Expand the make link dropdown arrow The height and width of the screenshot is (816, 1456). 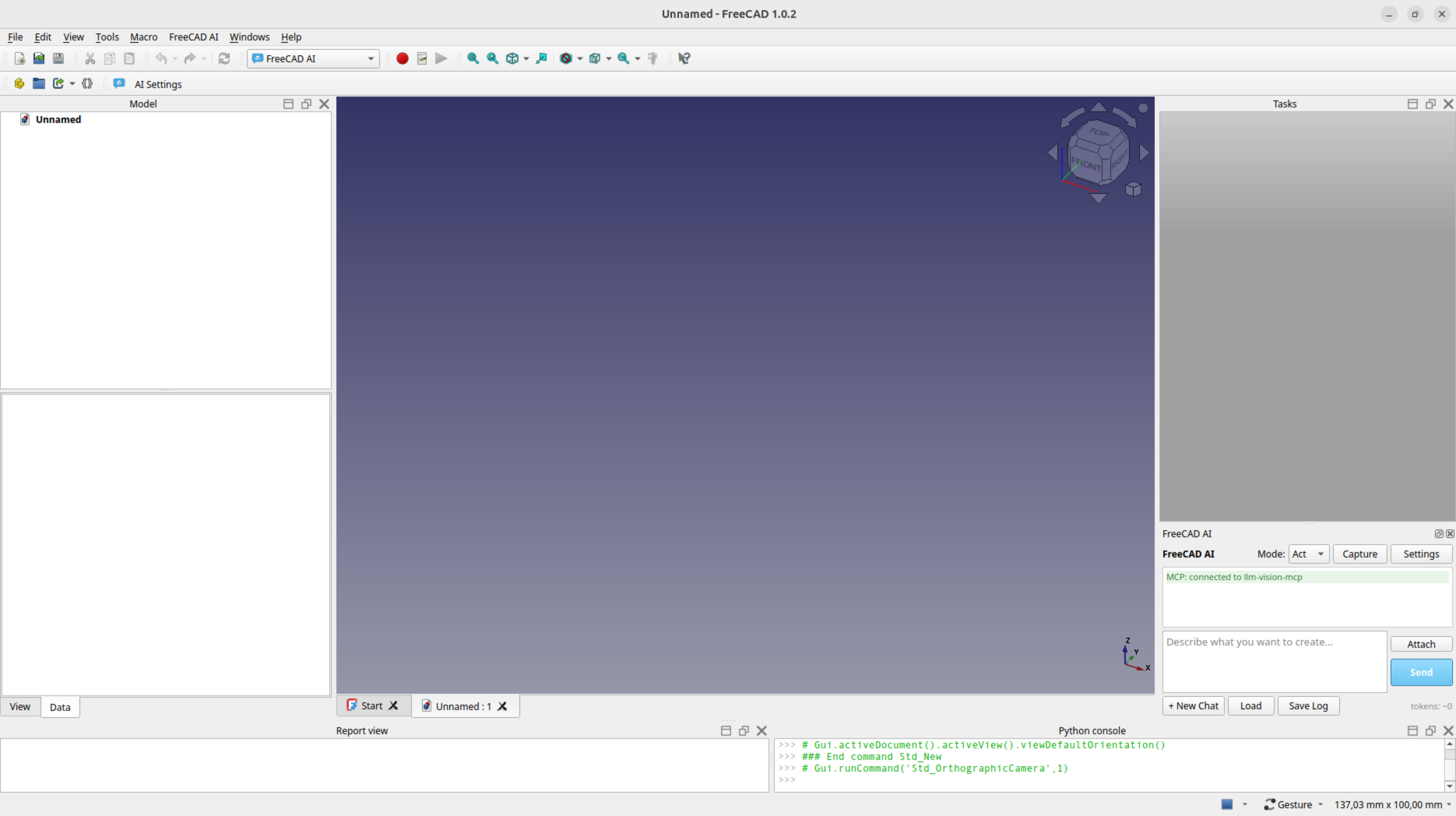click(72, 84)
